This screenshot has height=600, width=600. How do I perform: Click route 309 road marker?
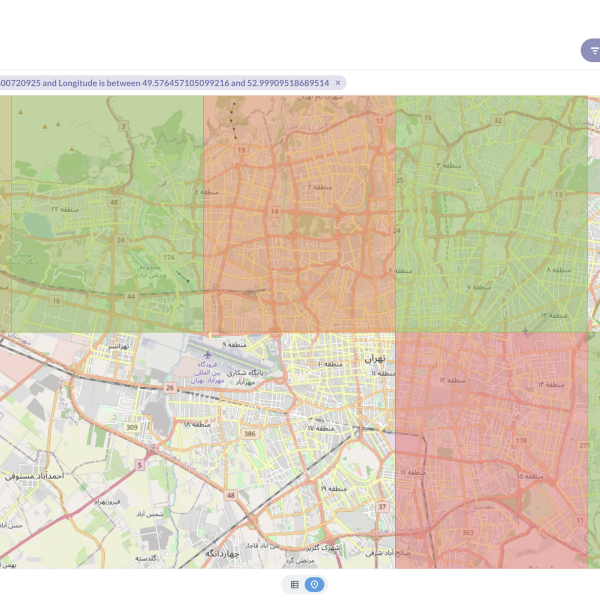click(131, 427)
